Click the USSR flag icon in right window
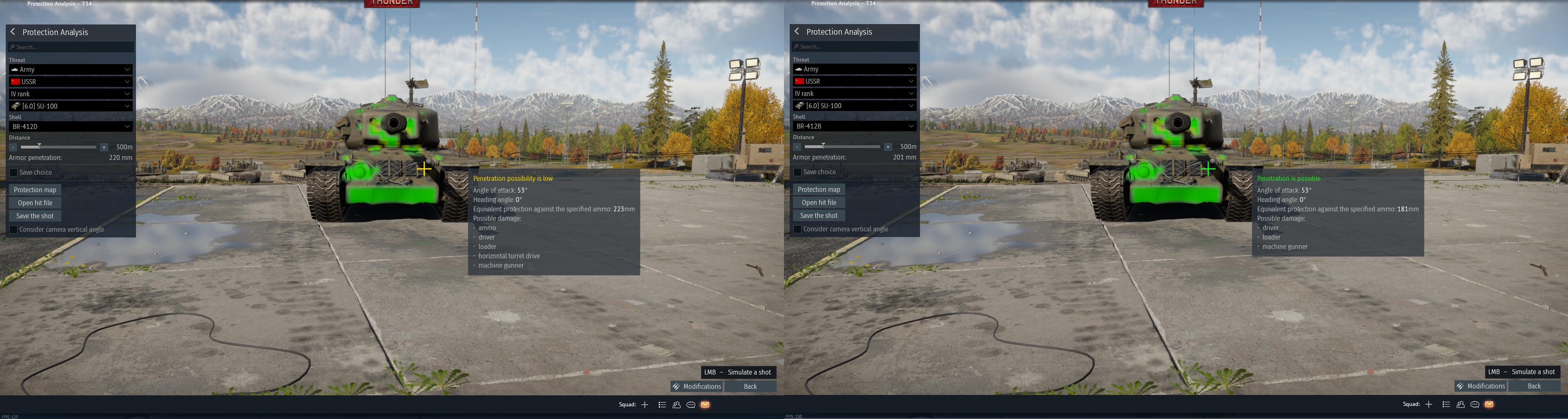The height and width of the screenshot is (419, 1568). (x=799, y=81)
